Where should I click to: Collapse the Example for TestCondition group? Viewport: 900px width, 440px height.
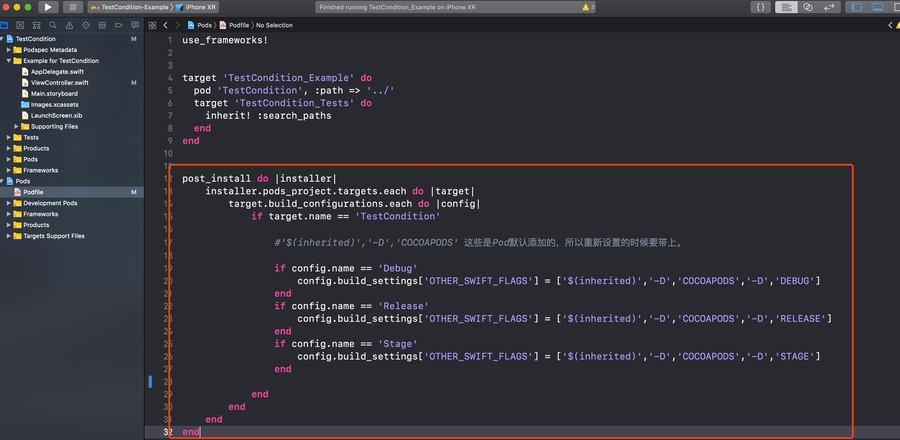tap(8, 61)
